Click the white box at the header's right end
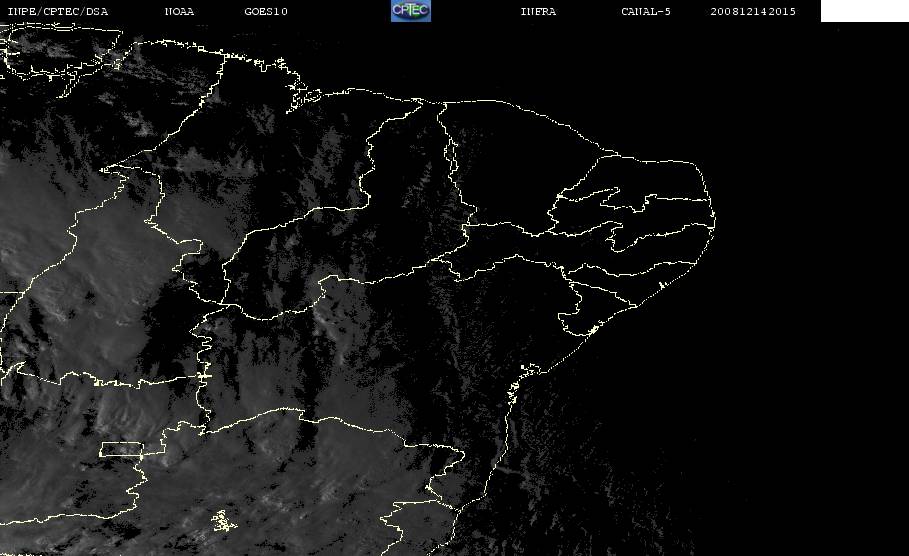 click(864, 11)
